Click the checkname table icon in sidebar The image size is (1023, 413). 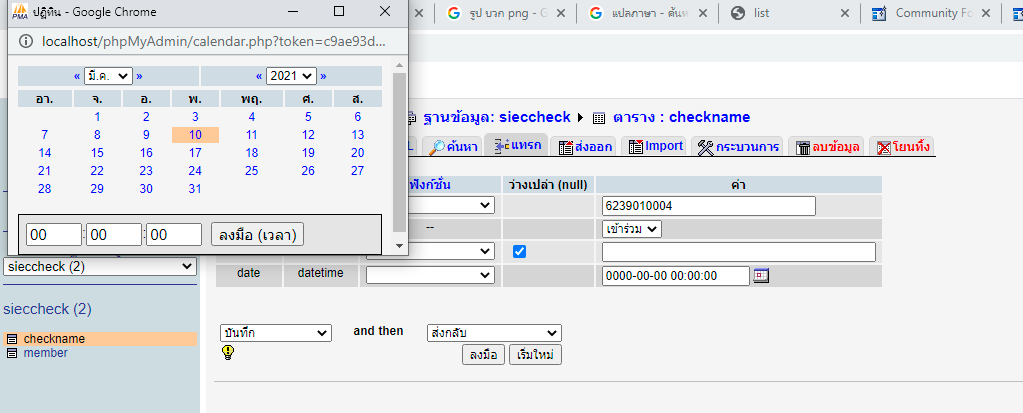(x=12, y=339)
